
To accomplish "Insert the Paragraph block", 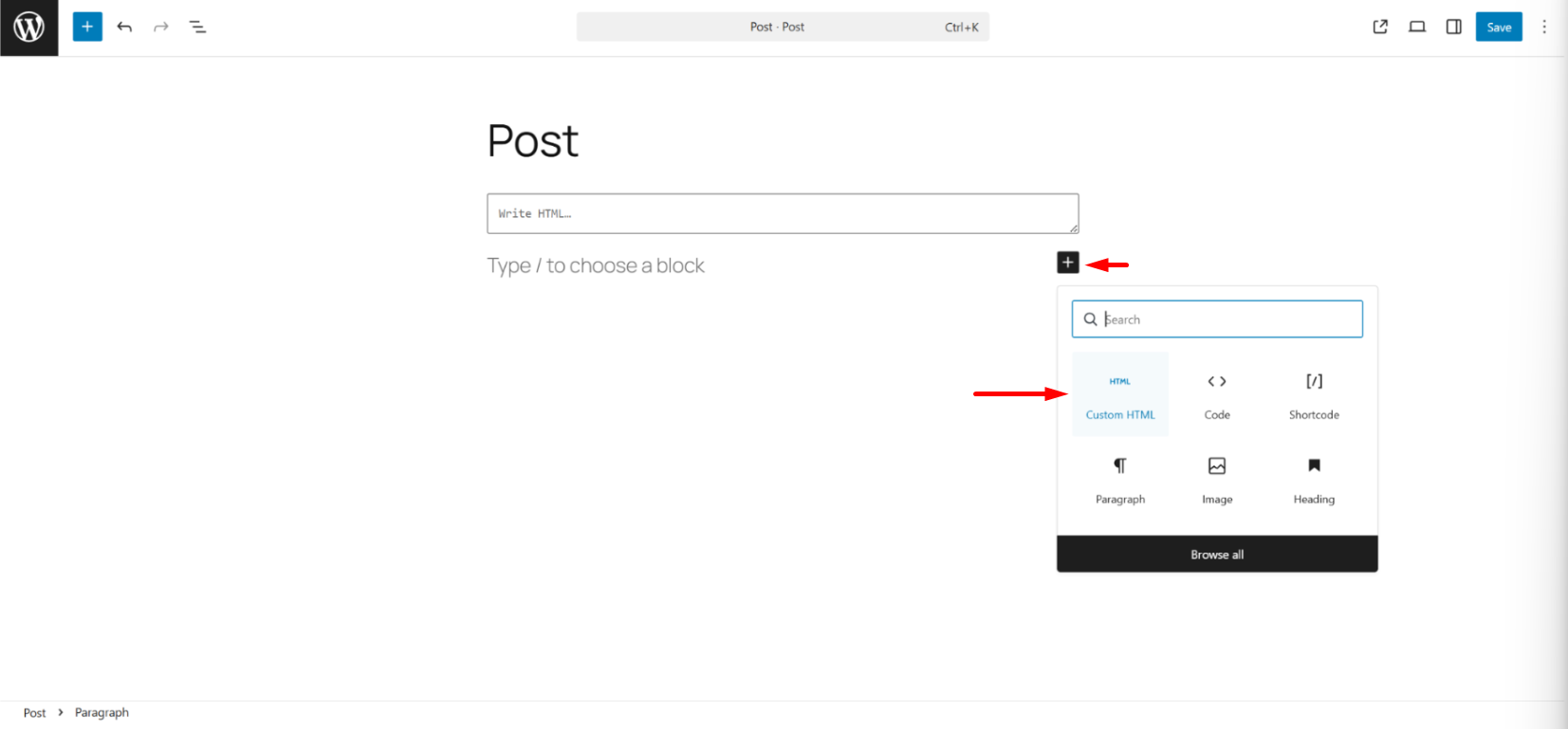I will coord(1120,479).
